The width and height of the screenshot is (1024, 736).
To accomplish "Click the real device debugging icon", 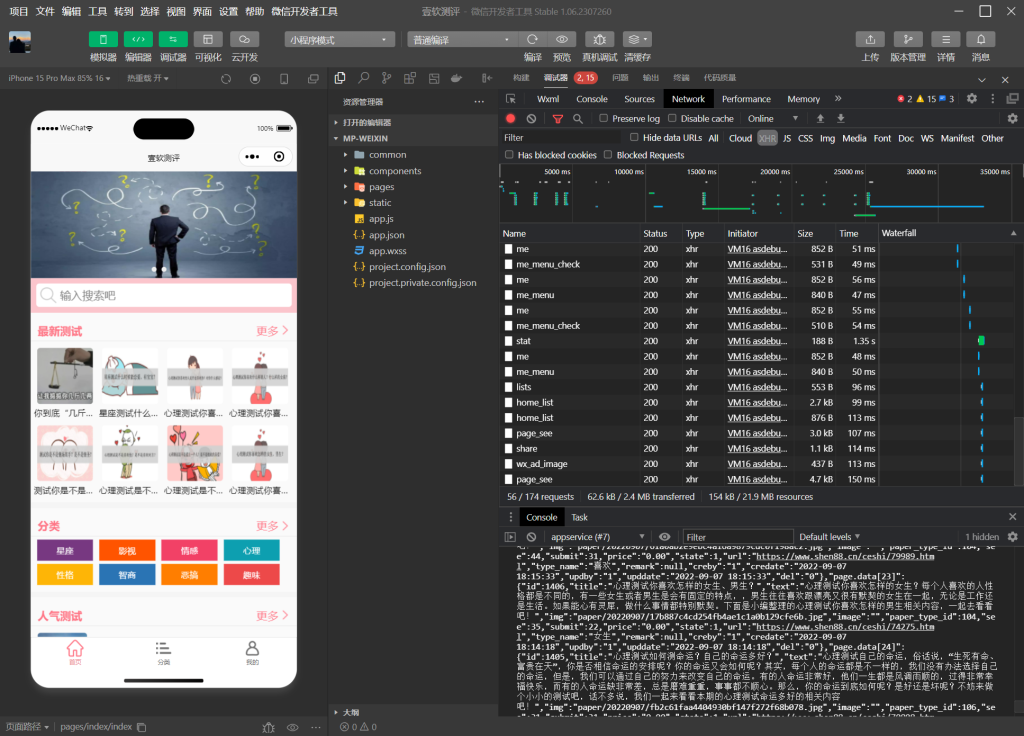I will pyautogui.click(x=599, y=39).
